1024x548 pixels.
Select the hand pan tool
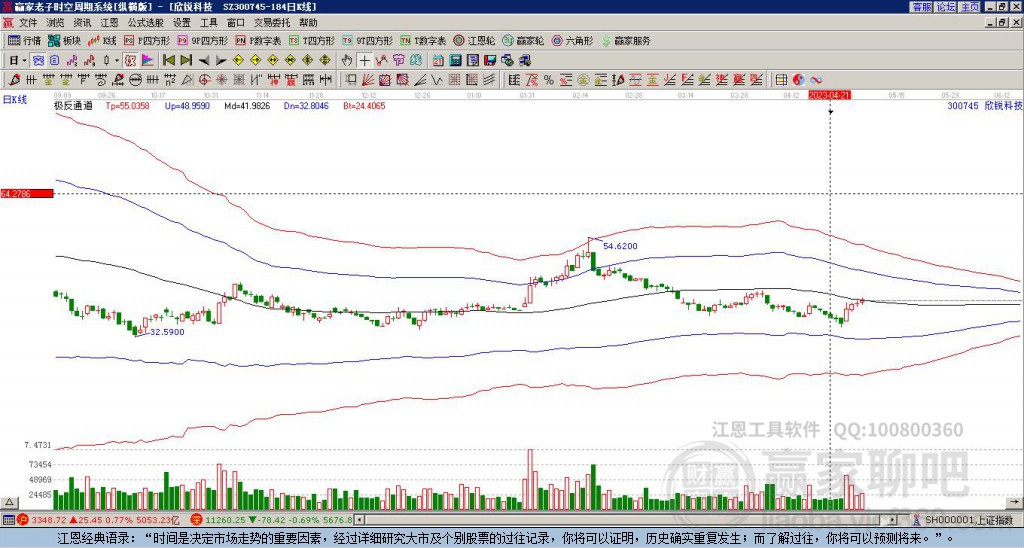pos(347,61)
